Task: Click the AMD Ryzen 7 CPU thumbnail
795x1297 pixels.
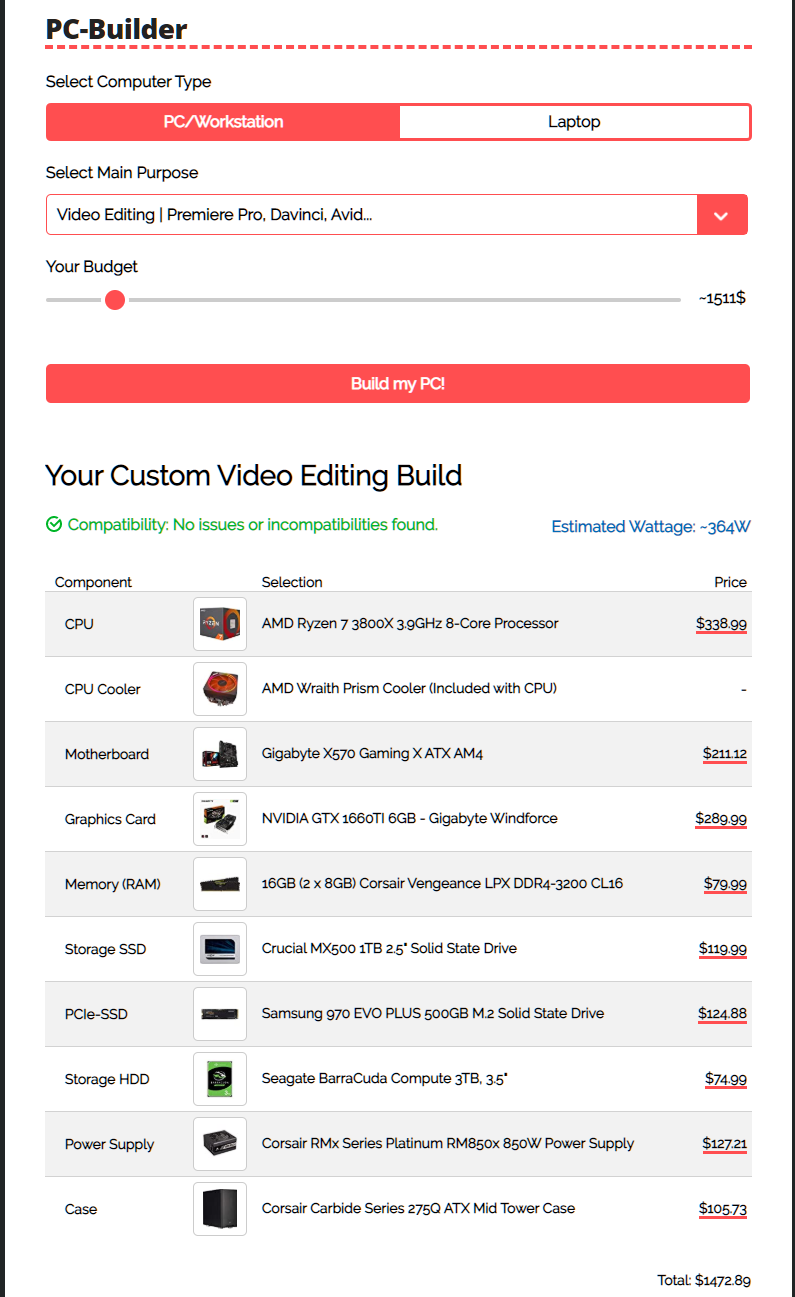Action: click(219, 623)
